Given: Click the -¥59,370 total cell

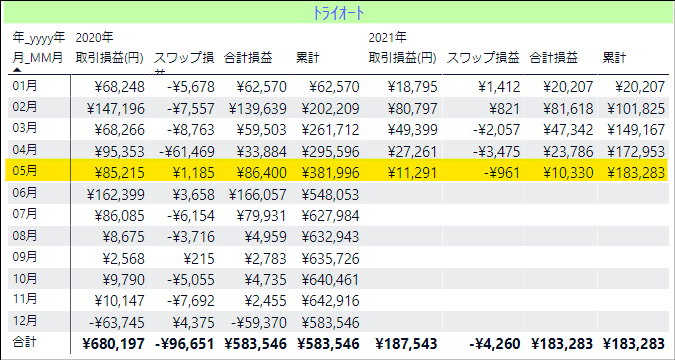Looking at the screenshot, I should [258, 322].
